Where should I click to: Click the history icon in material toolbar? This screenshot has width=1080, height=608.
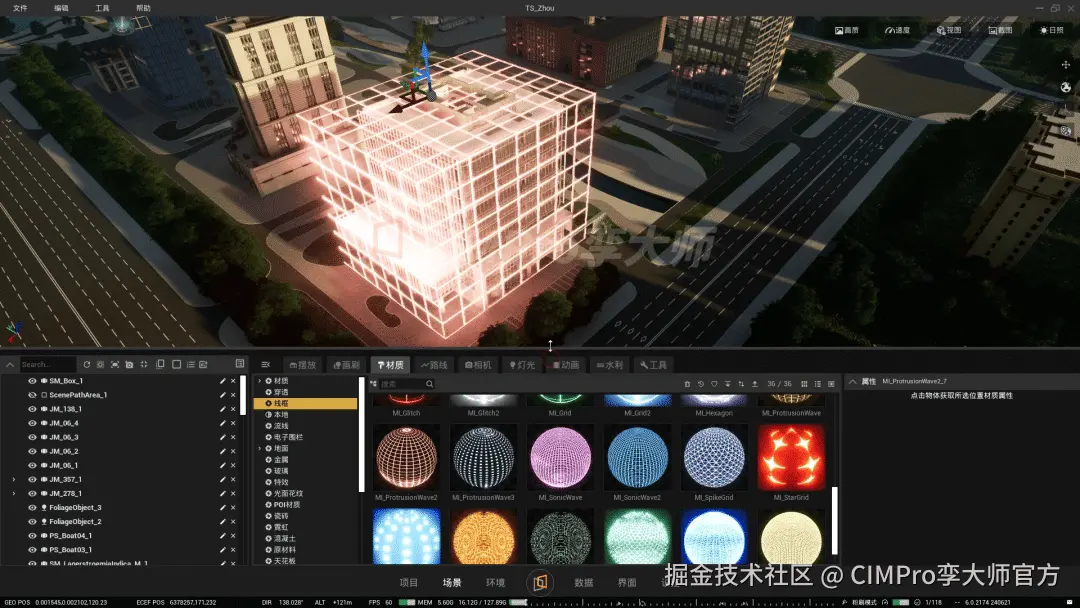point(700,384)
